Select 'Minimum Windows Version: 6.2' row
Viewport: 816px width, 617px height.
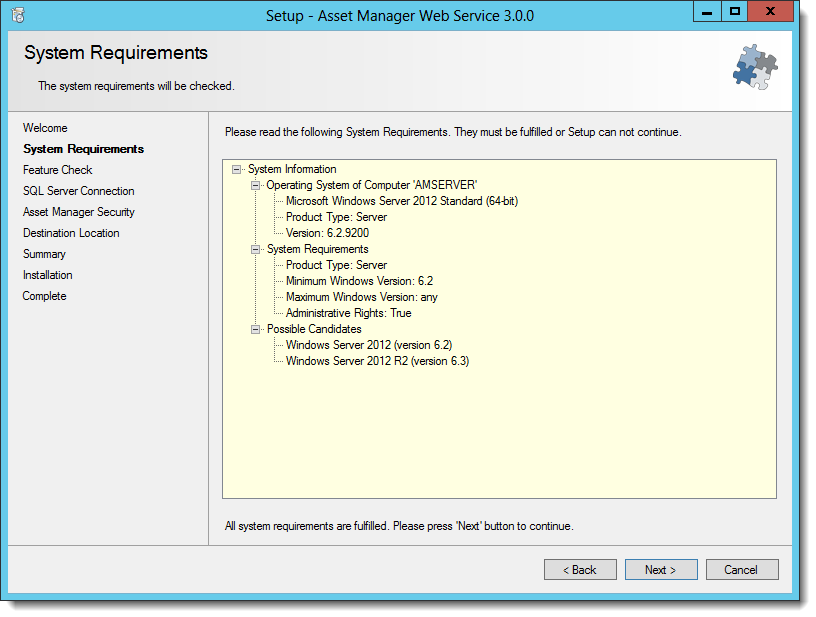[x=359, y=281]
